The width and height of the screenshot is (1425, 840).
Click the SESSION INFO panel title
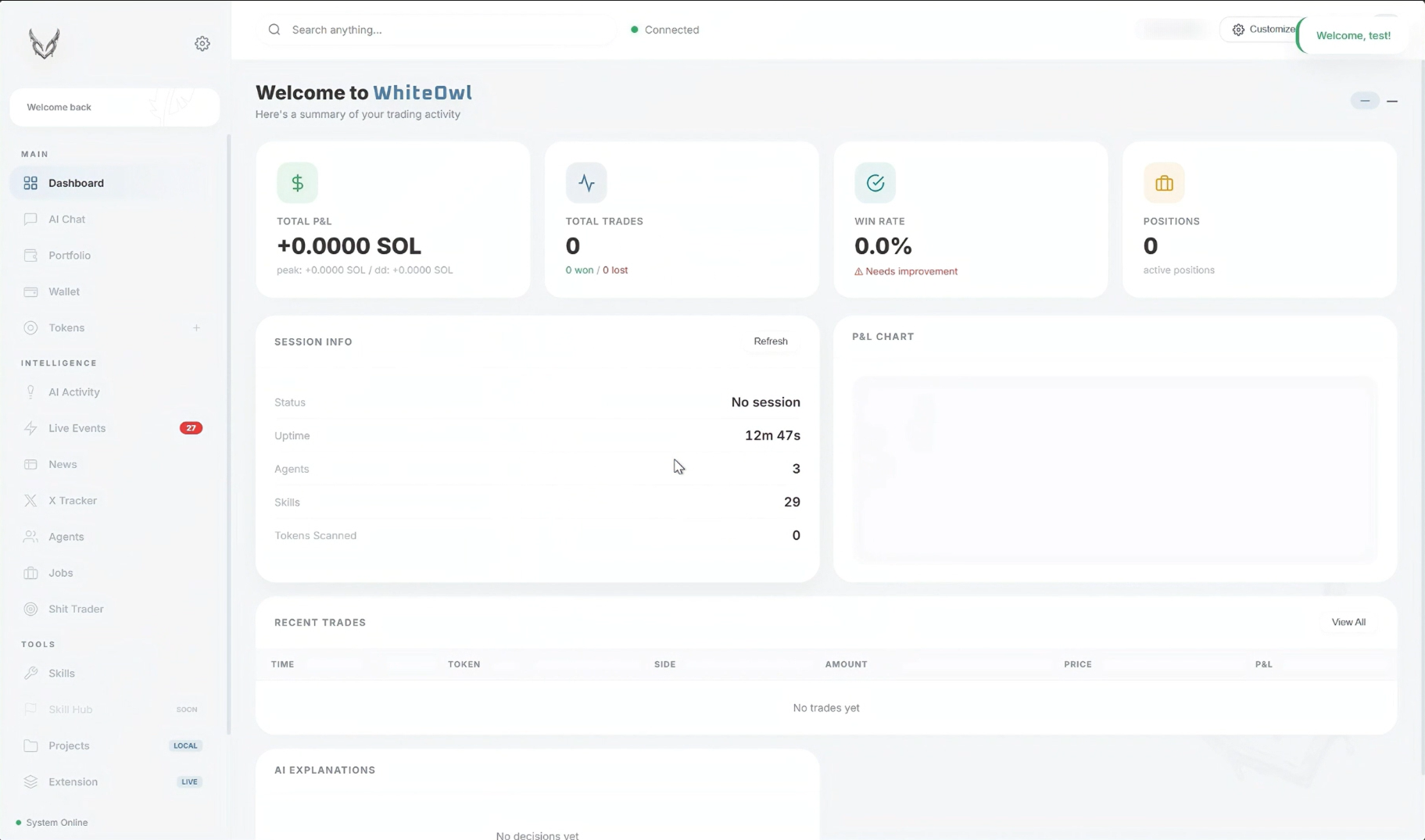pyautogui.click(x=313, y=341)
